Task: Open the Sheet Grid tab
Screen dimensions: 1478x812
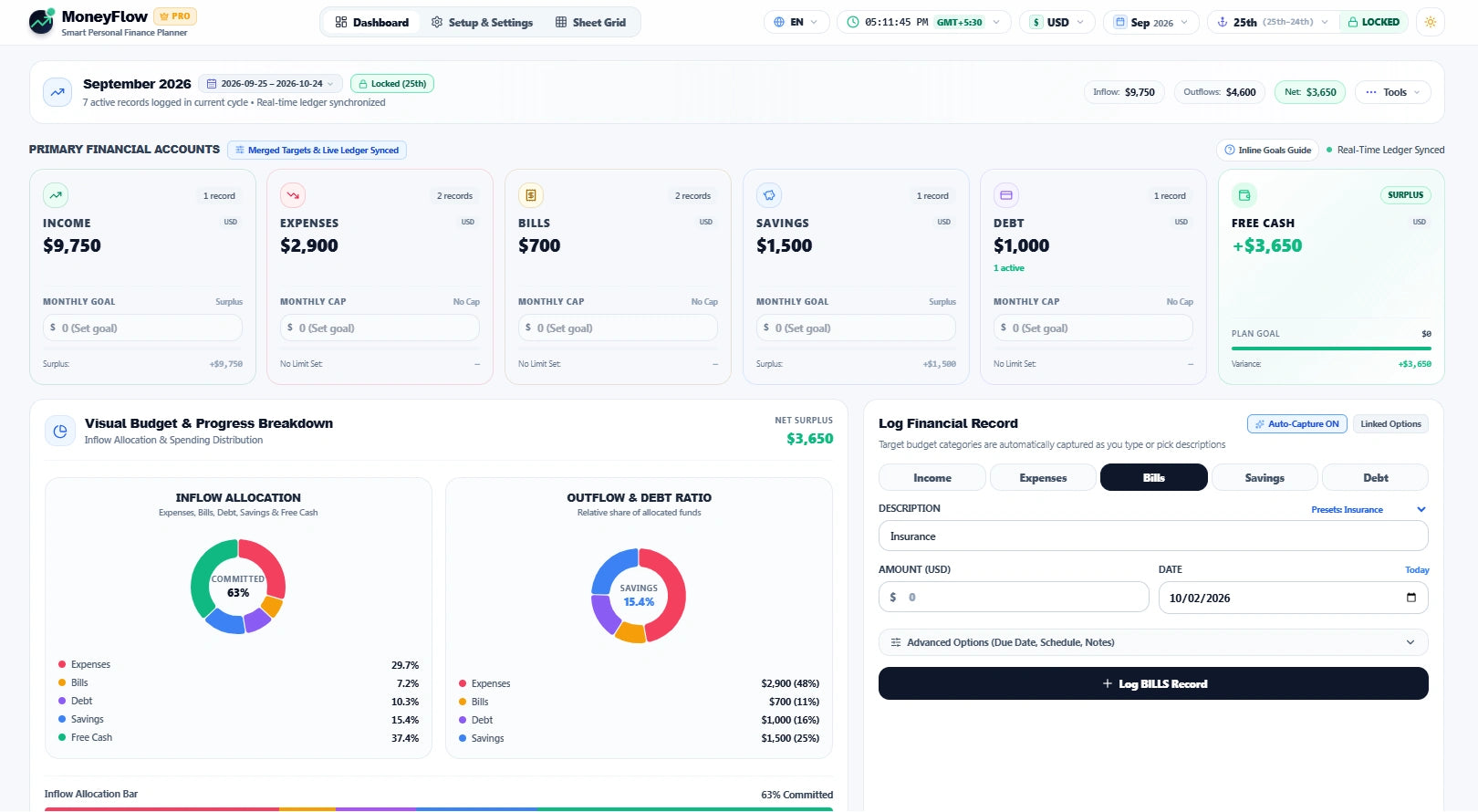Action: [590, 22]
